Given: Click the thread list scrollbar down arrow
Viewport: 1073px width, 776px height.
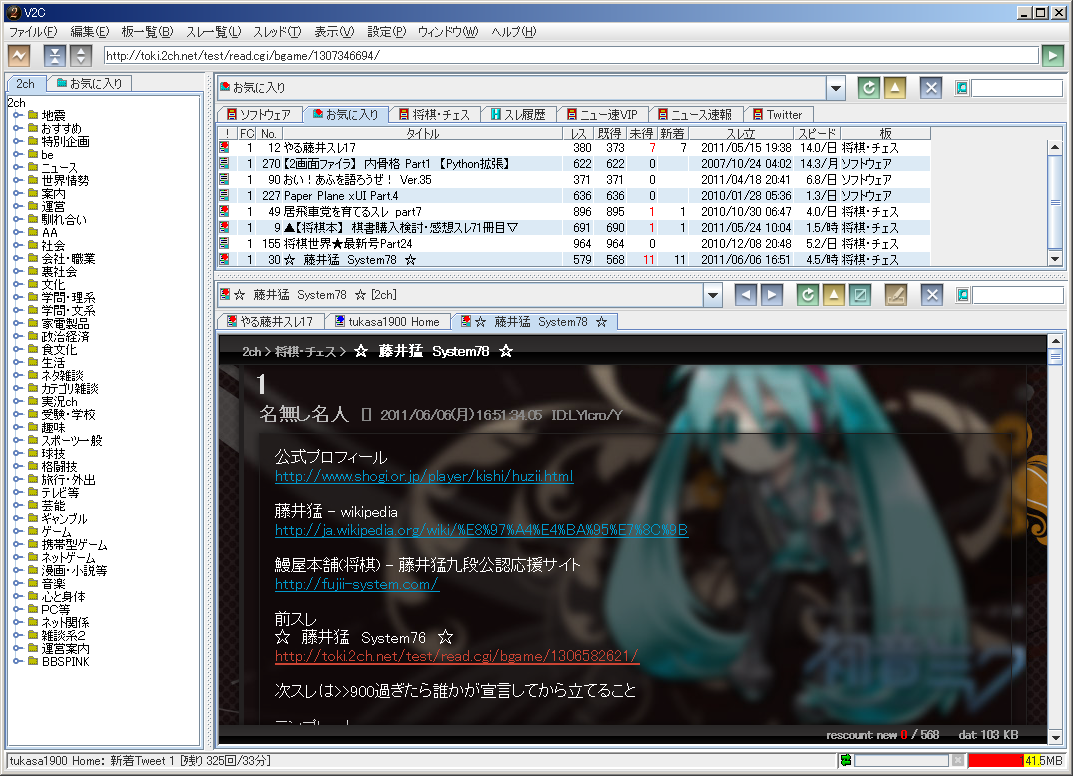Looking at the screenshot, I should (1055, 259).
